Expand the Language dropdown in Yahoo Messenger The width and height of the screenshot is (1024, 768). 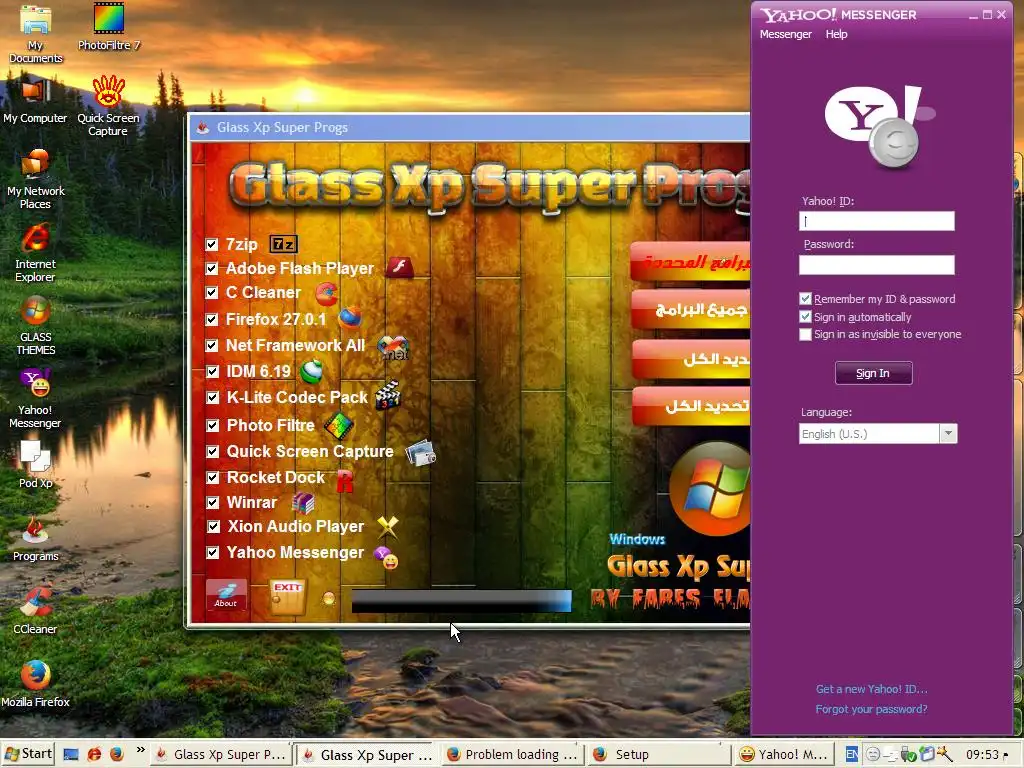click(948, 434)
